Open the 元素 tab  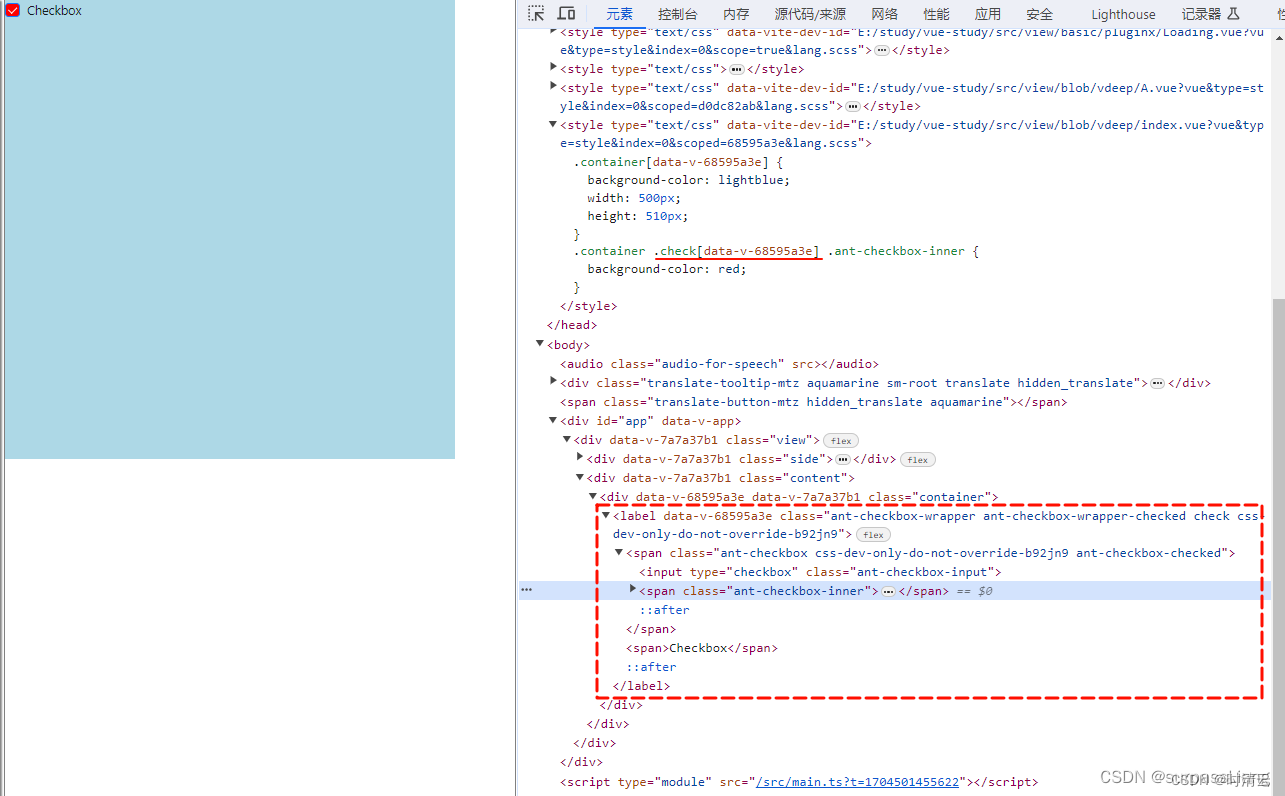[x=619, y=14]
